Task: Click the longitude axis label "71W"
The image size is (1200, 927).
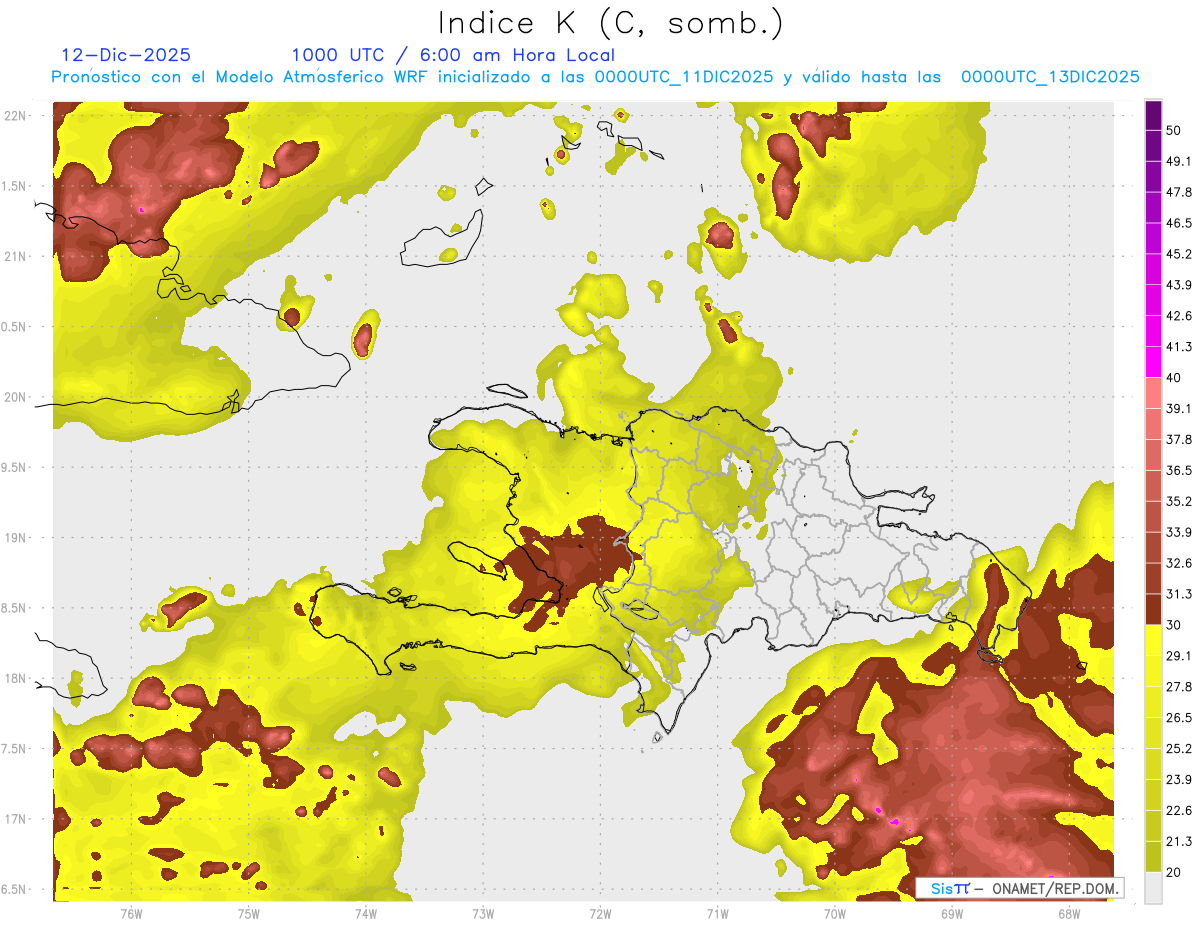Action: click(x=717, y=913)
